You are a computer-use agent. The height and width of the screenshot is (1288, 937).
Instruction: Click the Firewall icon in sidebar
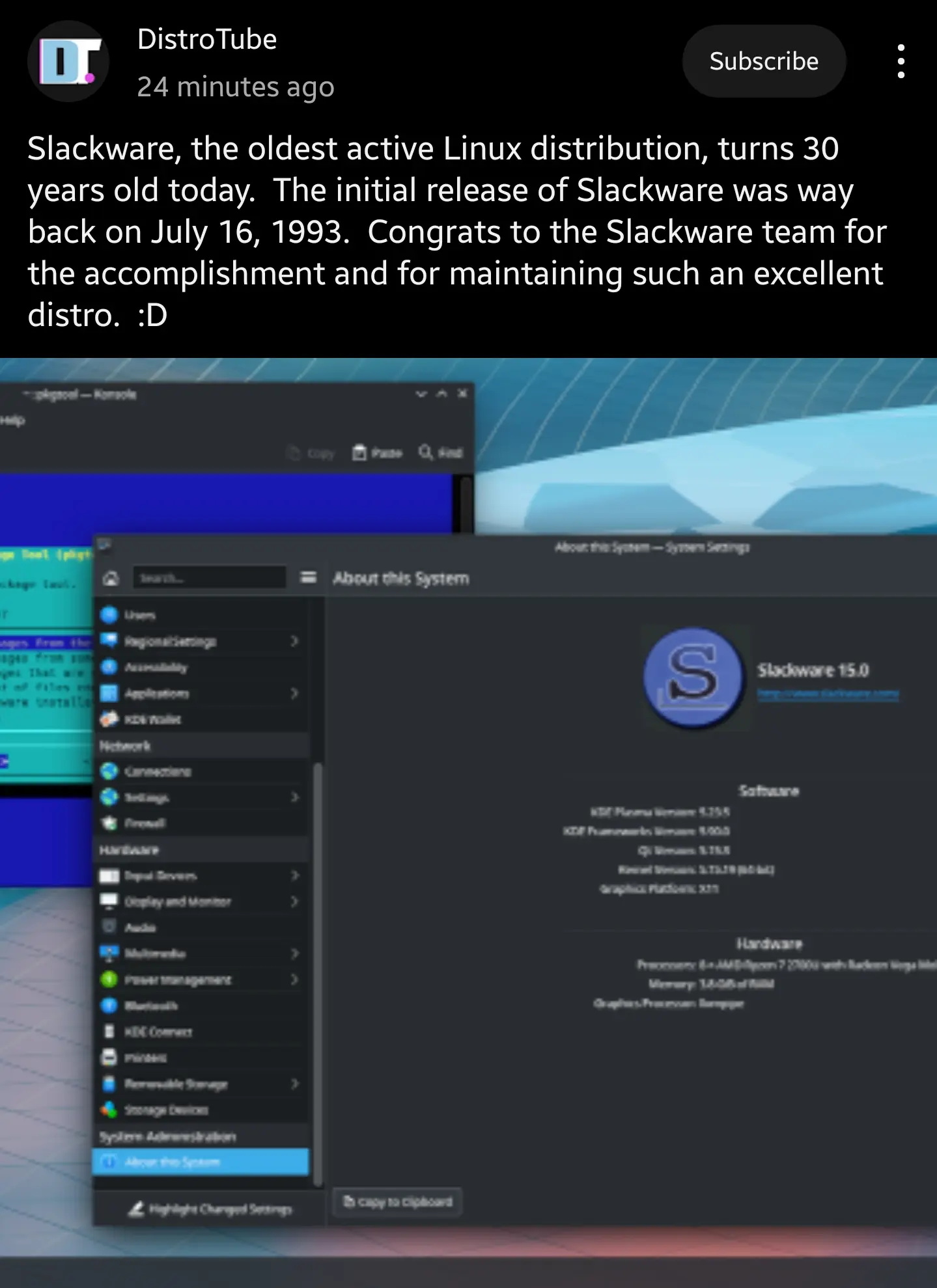coord(109,823)
